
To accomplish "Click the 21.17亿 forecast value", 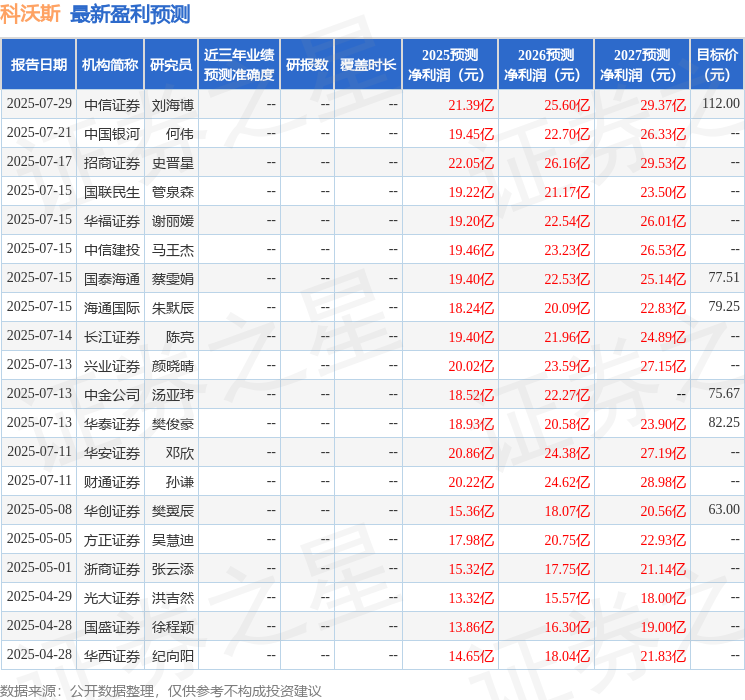I will [567, 192].
